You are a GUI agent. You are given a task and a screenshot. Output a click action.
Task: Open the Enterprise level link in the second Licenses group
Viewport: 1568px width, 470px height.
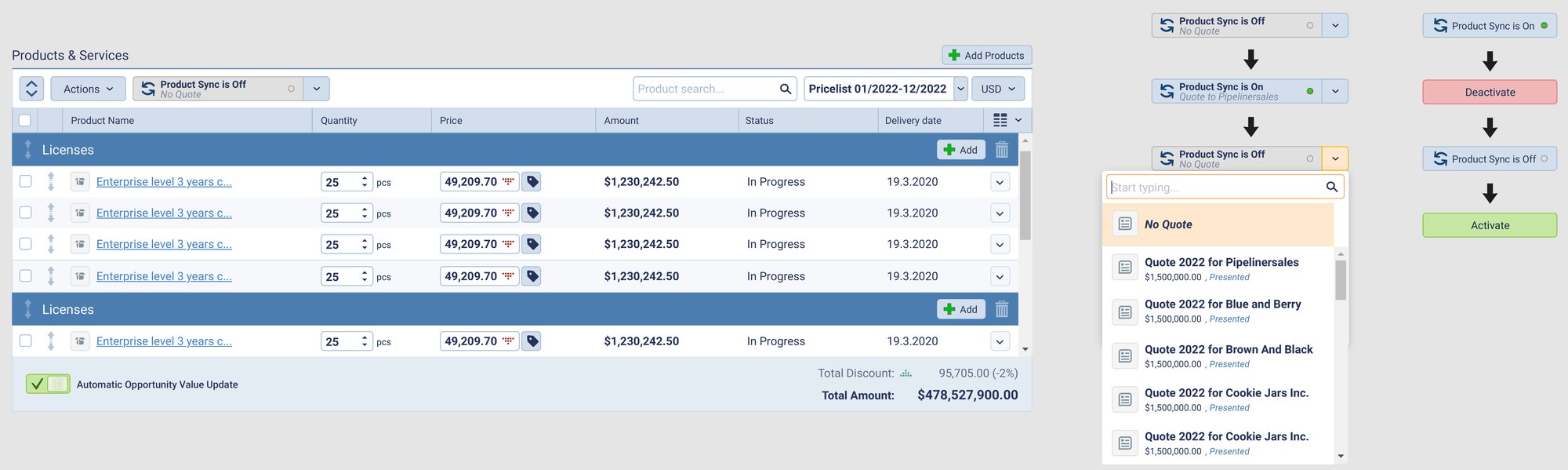pos(164,341)
